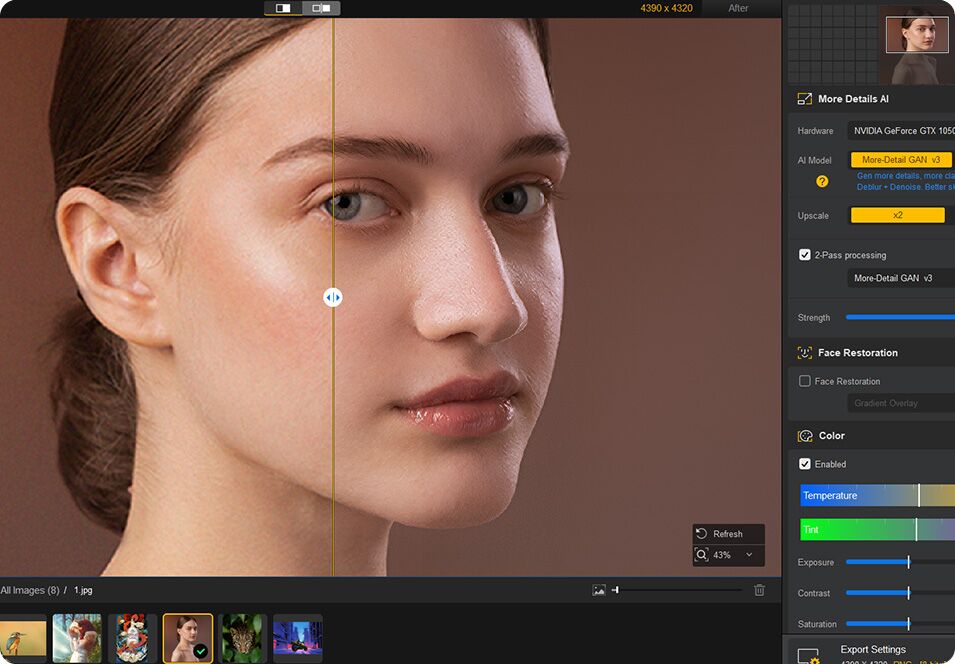
Task: Switch to single view mode icon
Action: (x=283, y=8)
